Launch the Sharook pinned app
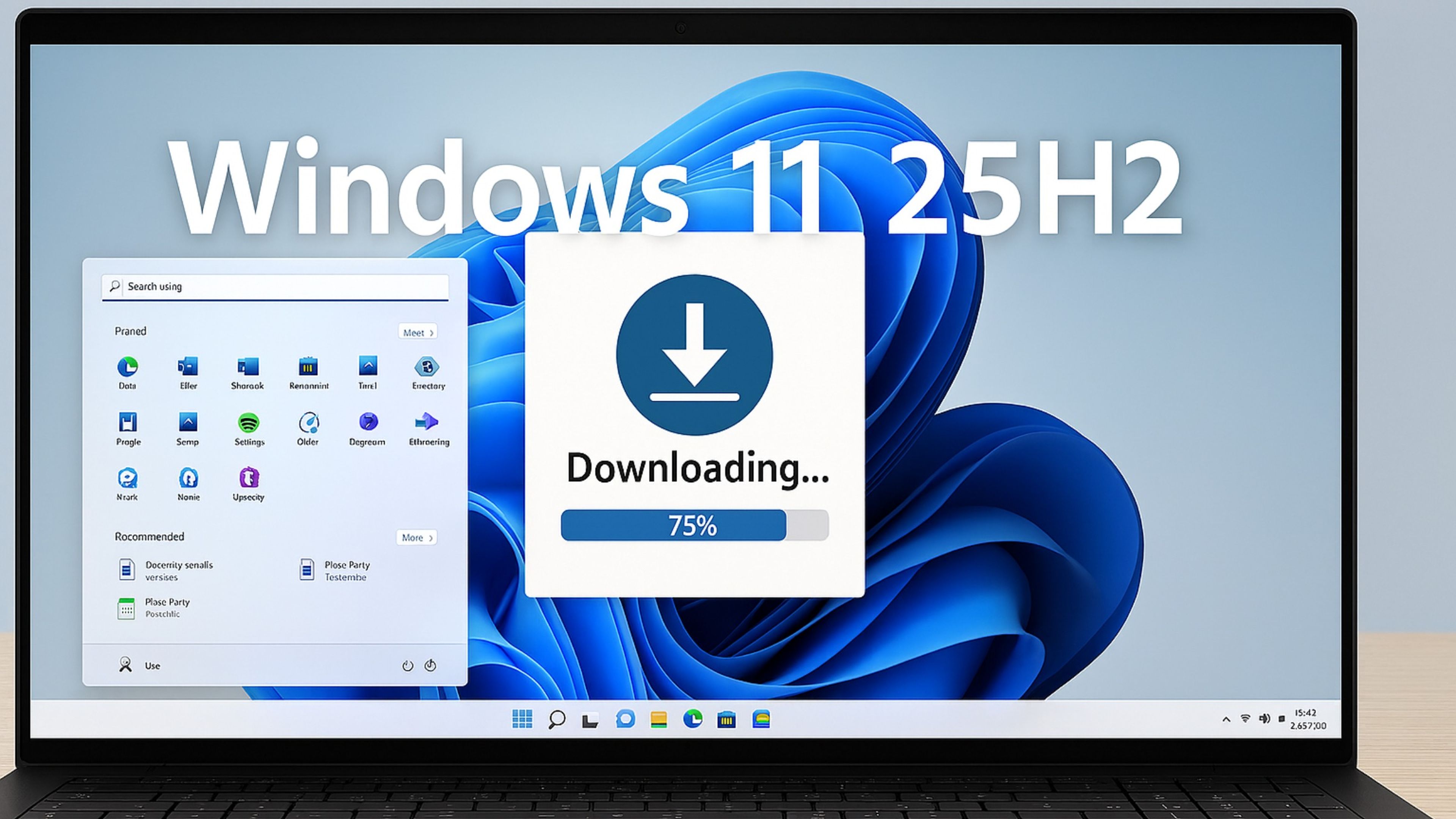Viewport: 1456px width, 819px height. coord(248,367)
